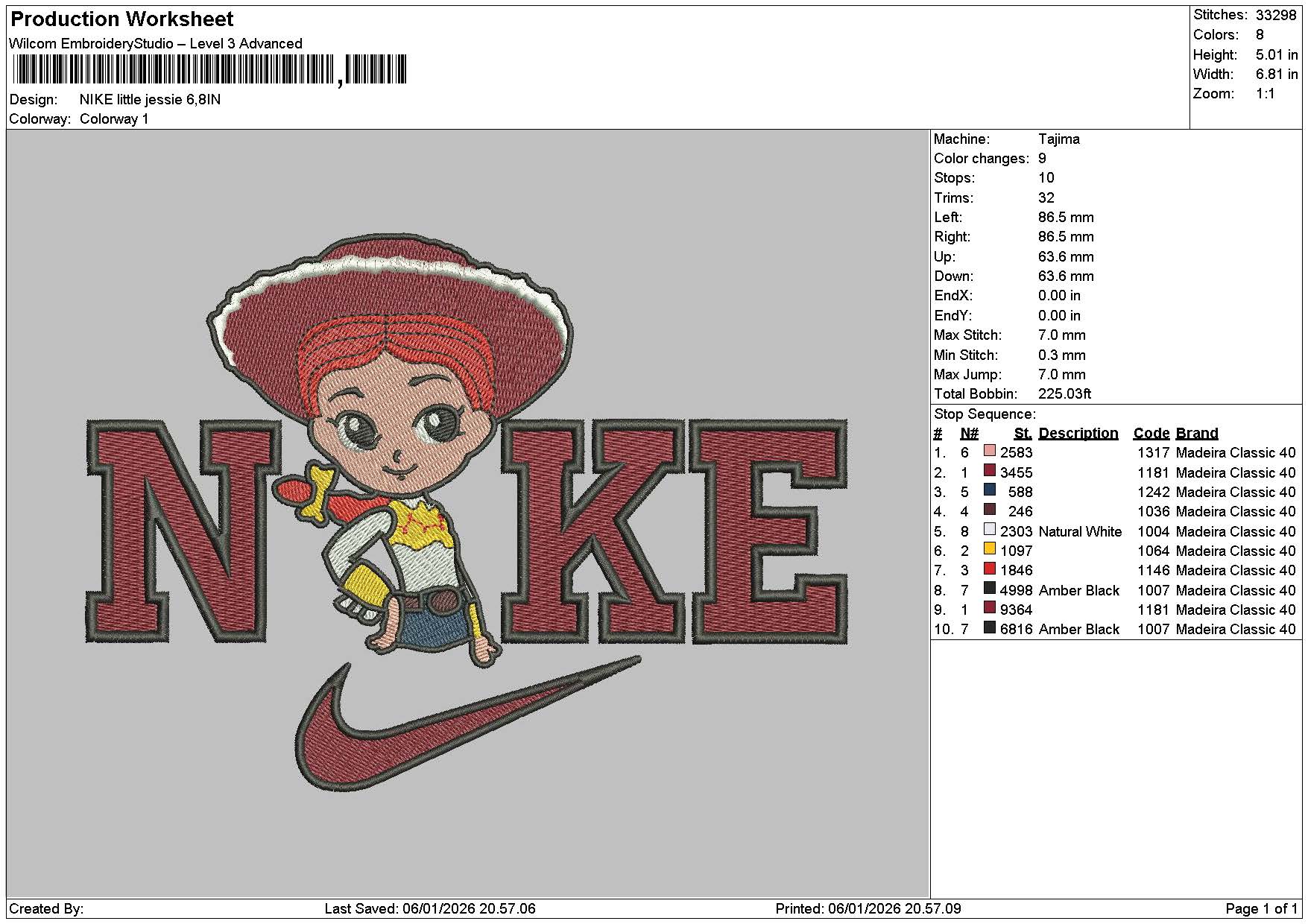The height and width of the screenshot is (924, 1308).
Task: Click the Colors value 8
Action: coord(1260,34)
